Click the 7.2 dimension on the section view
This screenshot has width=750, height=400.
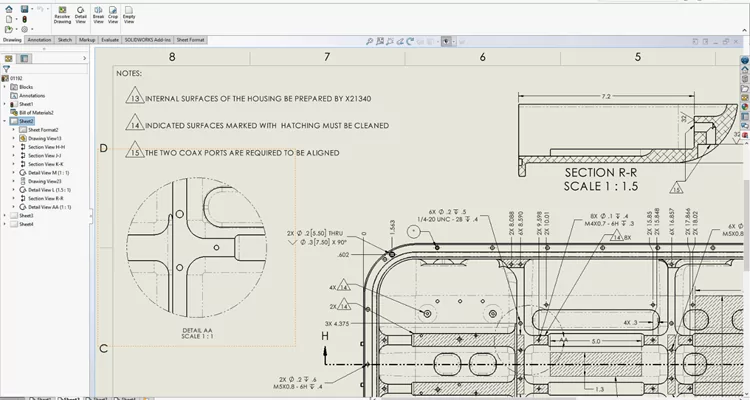click(606, 96)
